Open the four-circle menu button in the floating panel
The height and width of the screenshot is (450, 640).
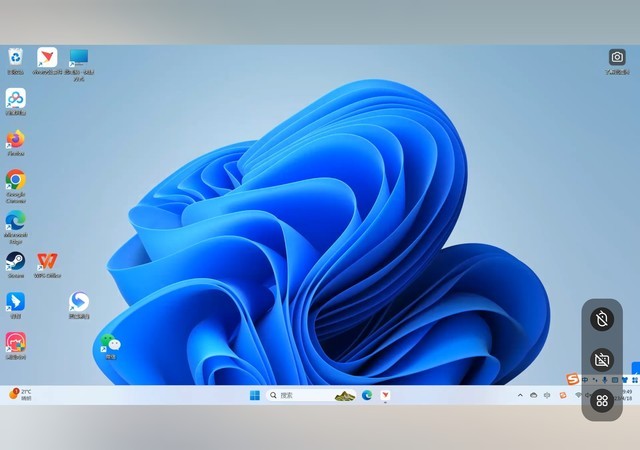(x=602, y=401)
